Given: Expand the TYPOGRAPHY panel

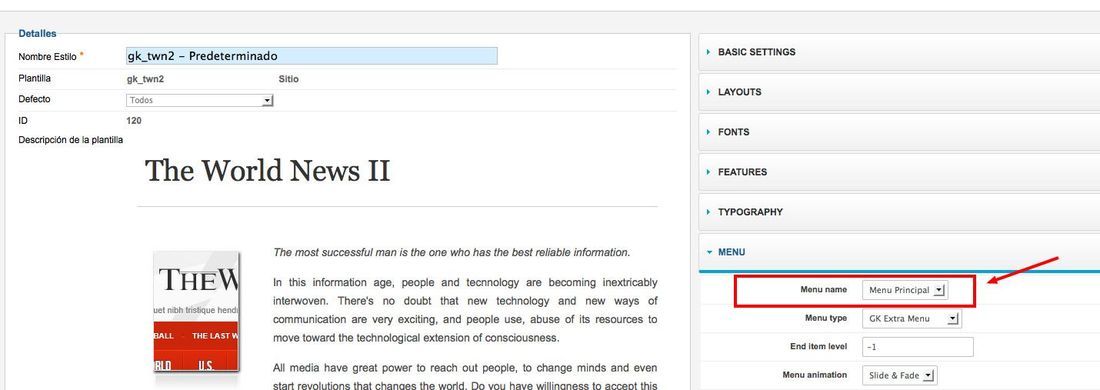Looking at the screenshot, I should 899,212.
